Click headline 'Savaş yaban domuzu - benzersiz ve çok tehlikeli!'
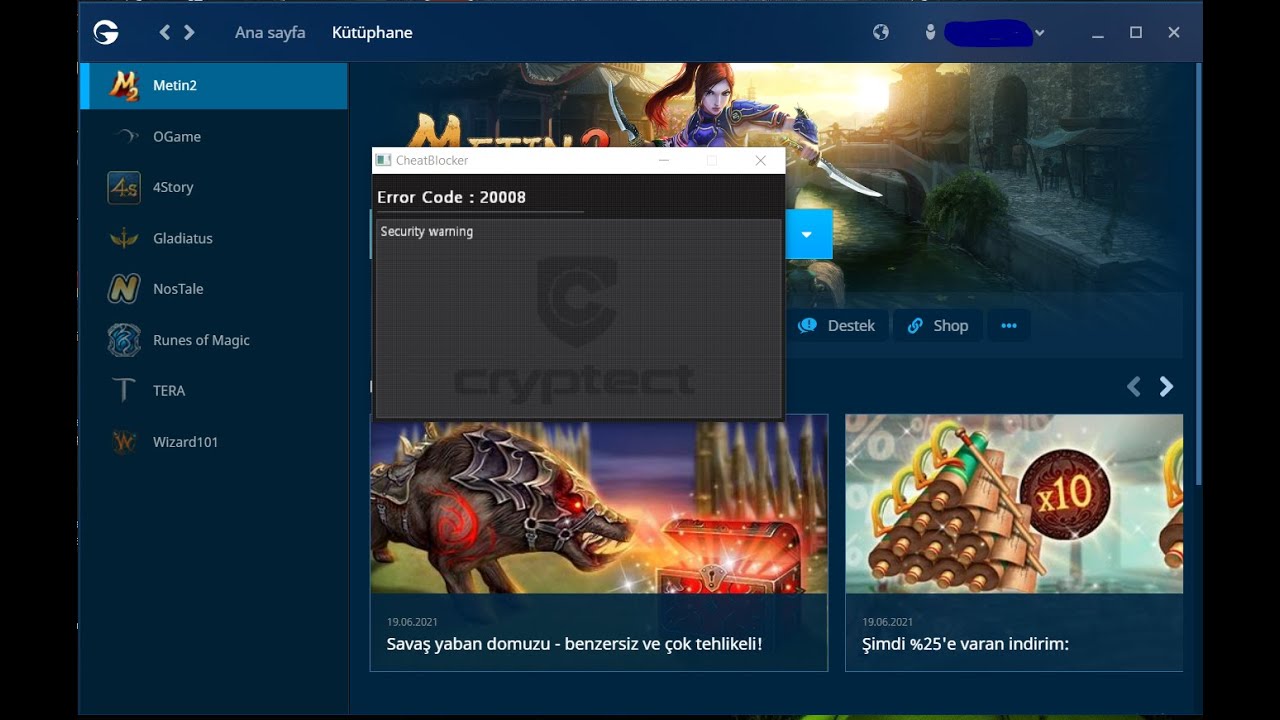Screen dimensions: 1280x720 click(574, 644)
